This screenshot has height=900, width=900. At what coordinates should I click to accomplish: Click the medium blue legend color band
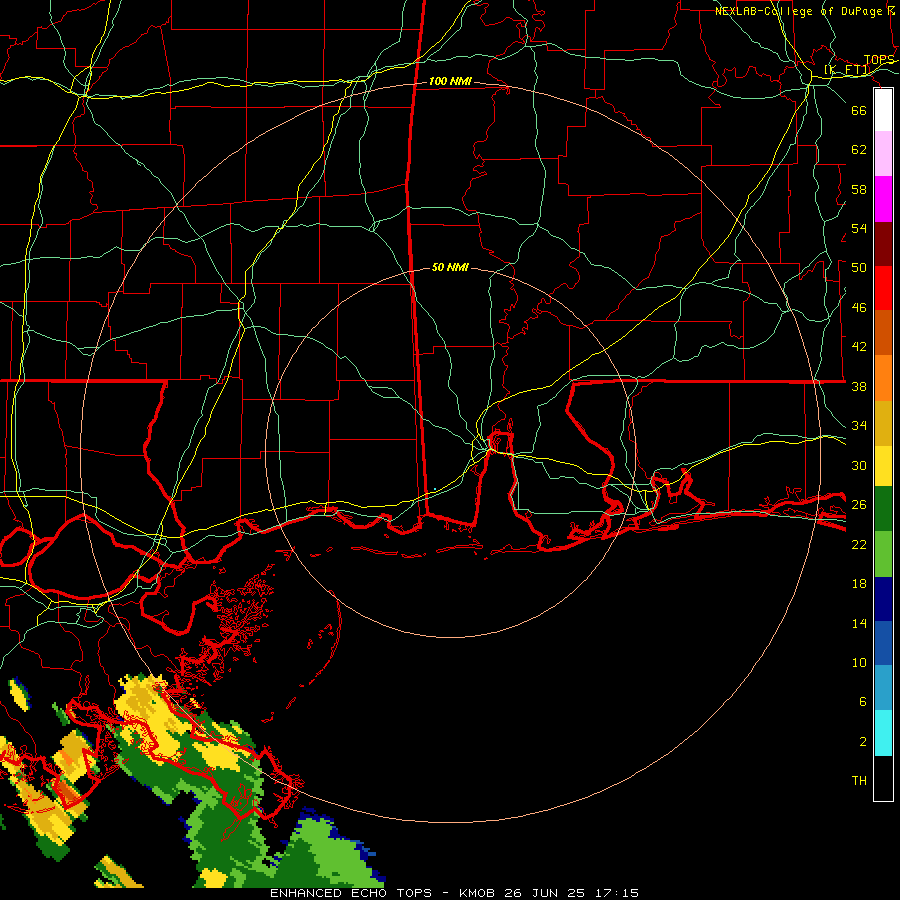(x=883, y=643)
